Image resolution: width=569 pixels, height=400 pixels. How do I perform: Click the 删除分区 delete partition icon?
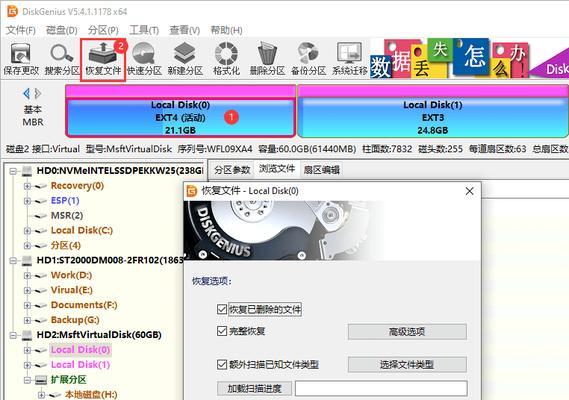(267, 59)
